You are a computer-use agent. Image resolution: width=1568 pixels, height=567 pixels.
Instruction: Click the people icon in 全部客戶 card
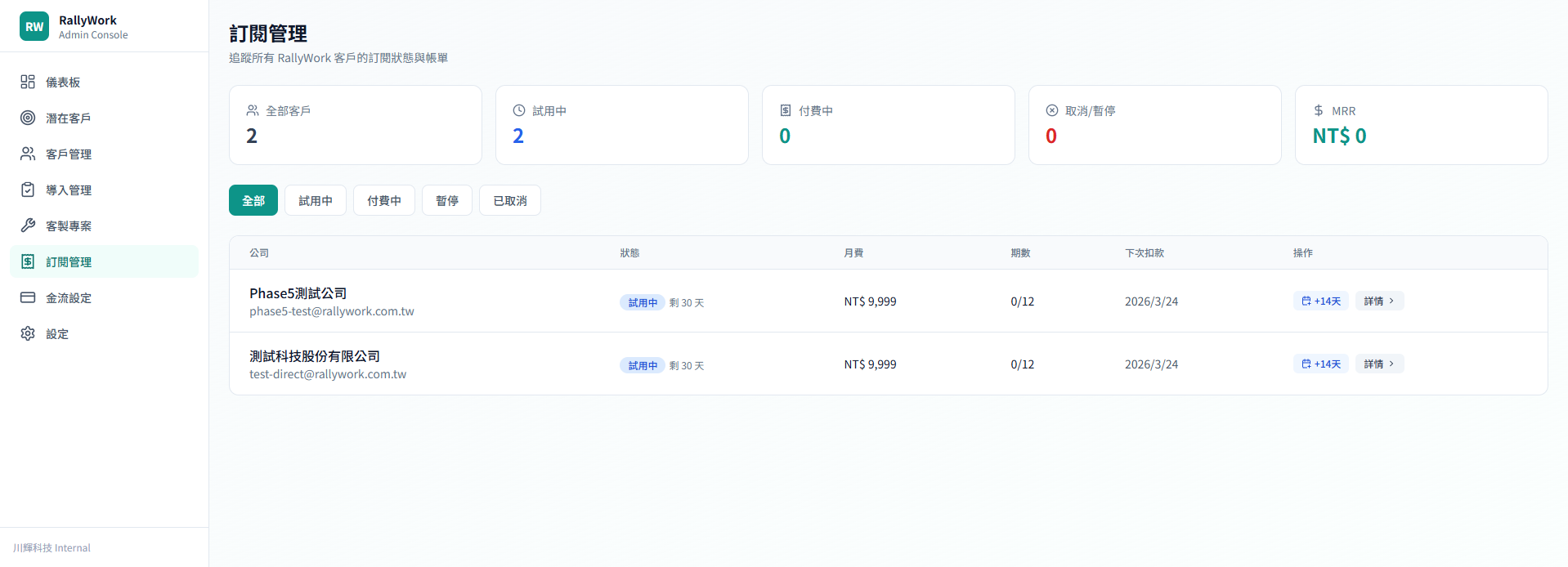click(253, 110)
